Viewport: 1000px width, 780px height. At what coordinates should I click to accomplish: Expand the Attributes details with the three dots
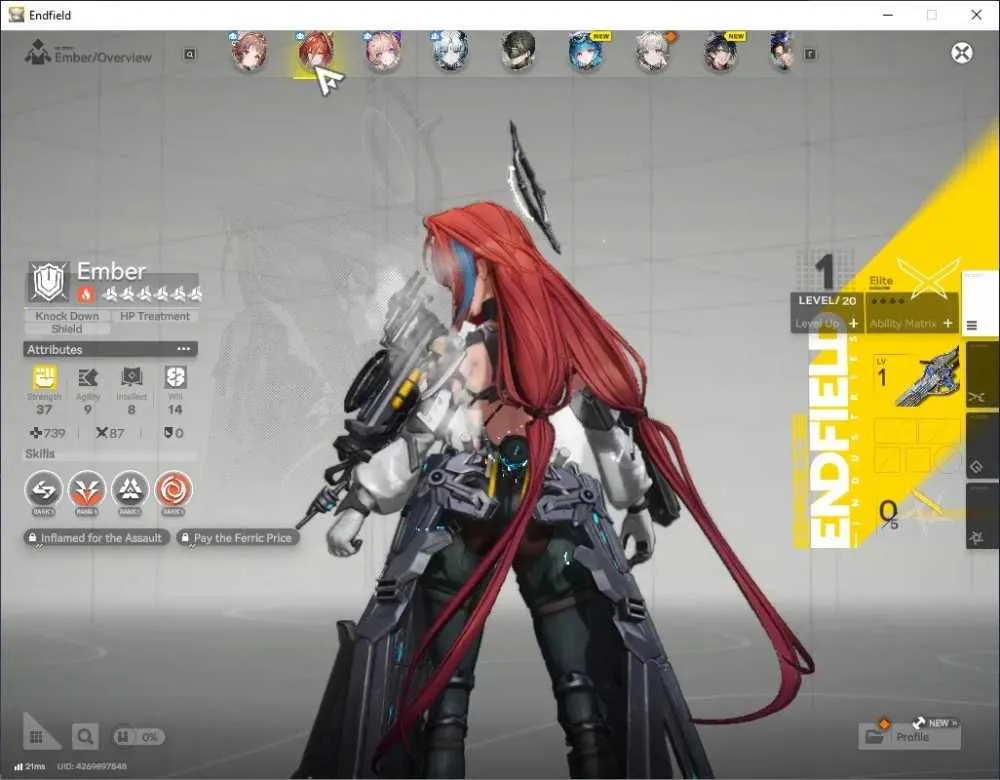point(184,349)
